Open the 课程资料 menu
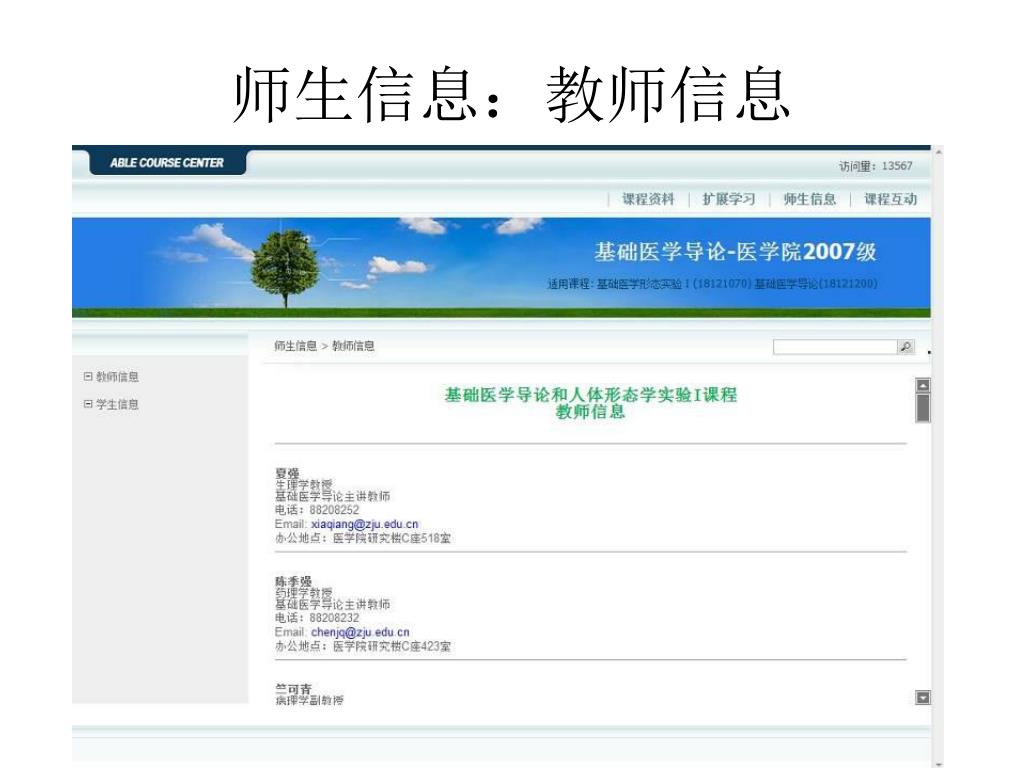The height and width of the screenshot is (768, 1024). (x=648, y=199)
